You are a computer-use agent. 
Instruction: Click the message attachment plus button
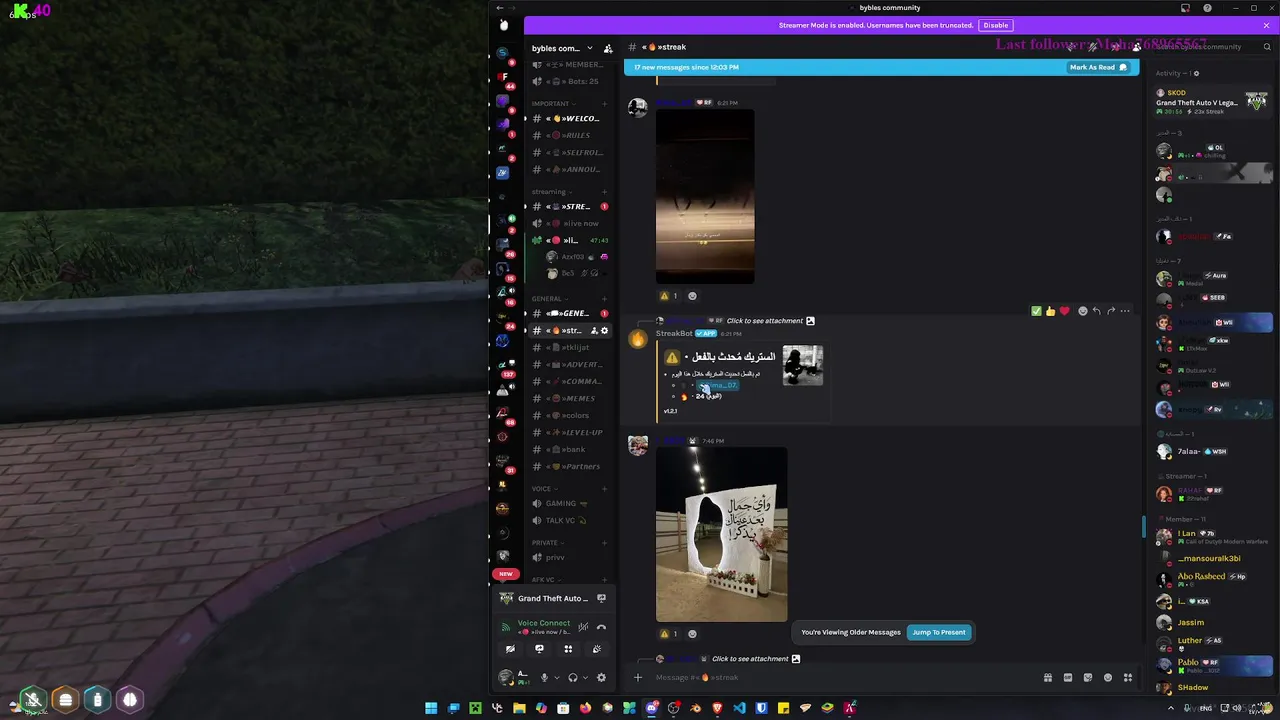click(x=637, y=677)
